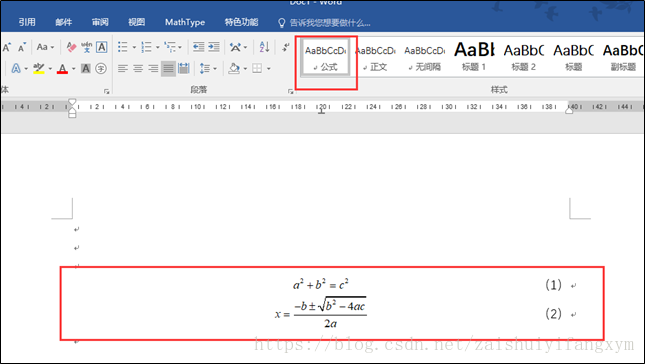The image size is (645, 364).
Task: Click the Pythagorean equation a²+b²=c²
Action: pyautogui.click(x=321, y=284)
